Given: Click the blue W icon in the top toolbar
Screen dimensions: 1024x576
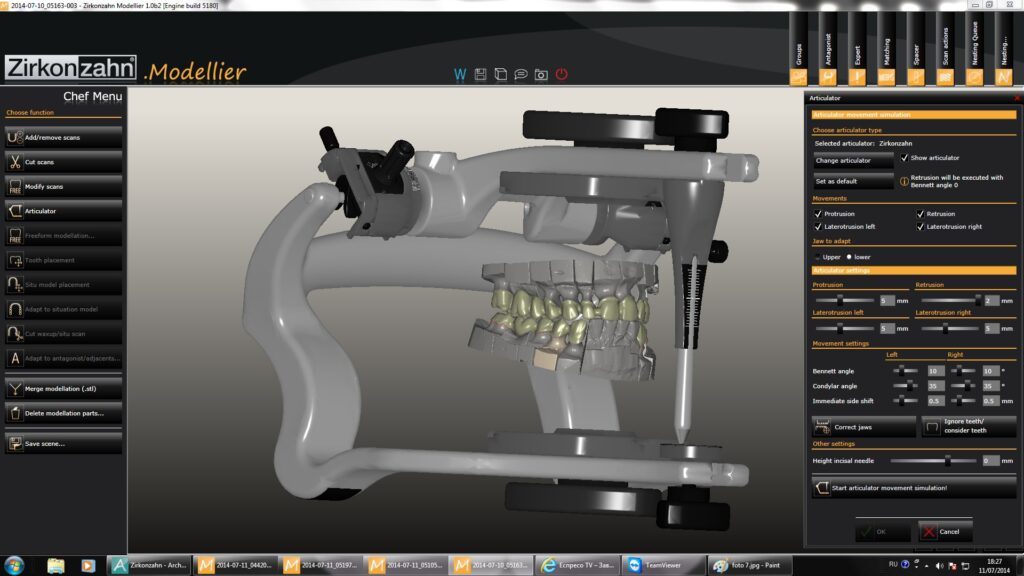Looking at the screenshot, I should (460, 74).
